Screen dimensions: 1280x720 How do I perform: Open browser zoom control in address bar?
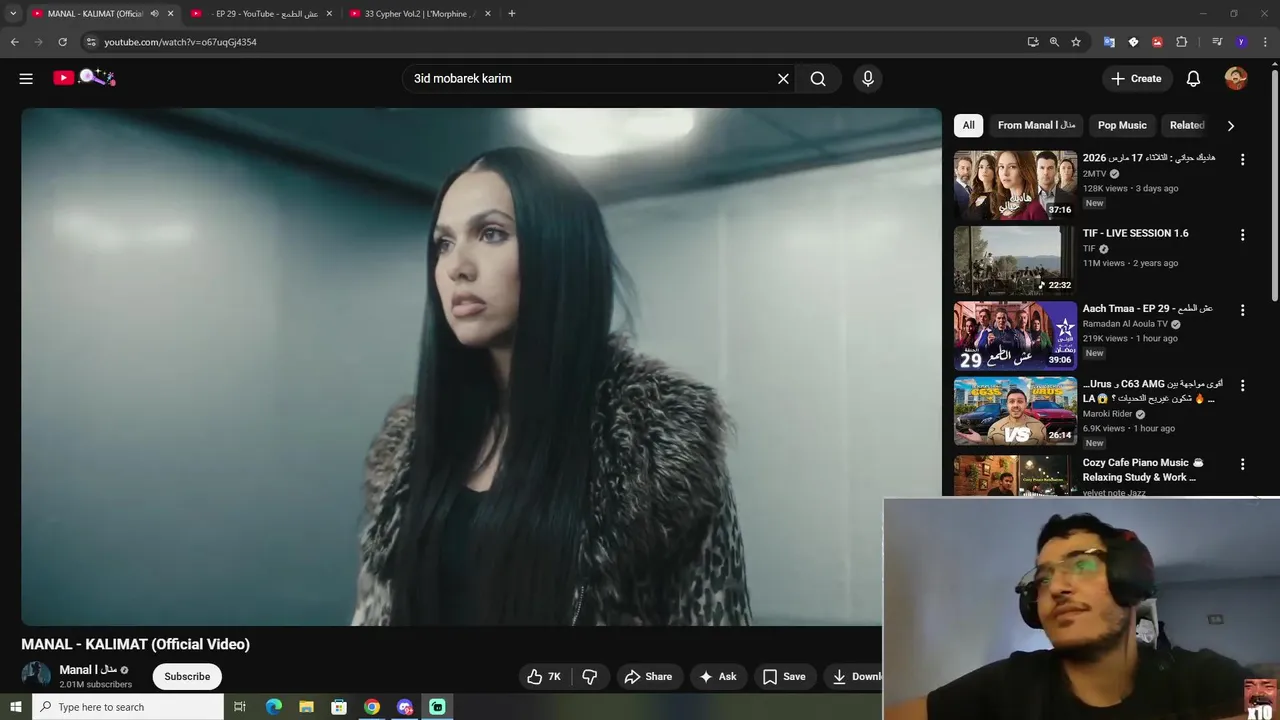[1054, 42]
